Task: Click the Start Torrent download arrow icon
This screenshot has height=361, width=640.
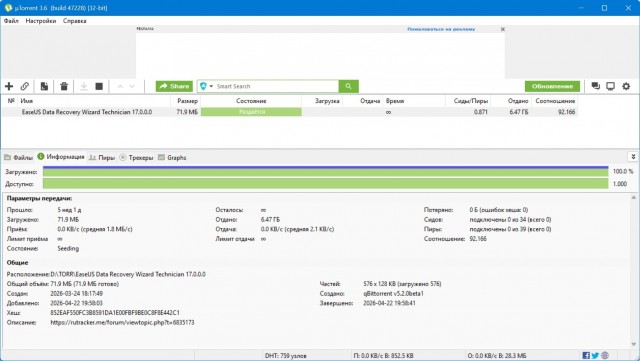Action: tap(84, 86)
